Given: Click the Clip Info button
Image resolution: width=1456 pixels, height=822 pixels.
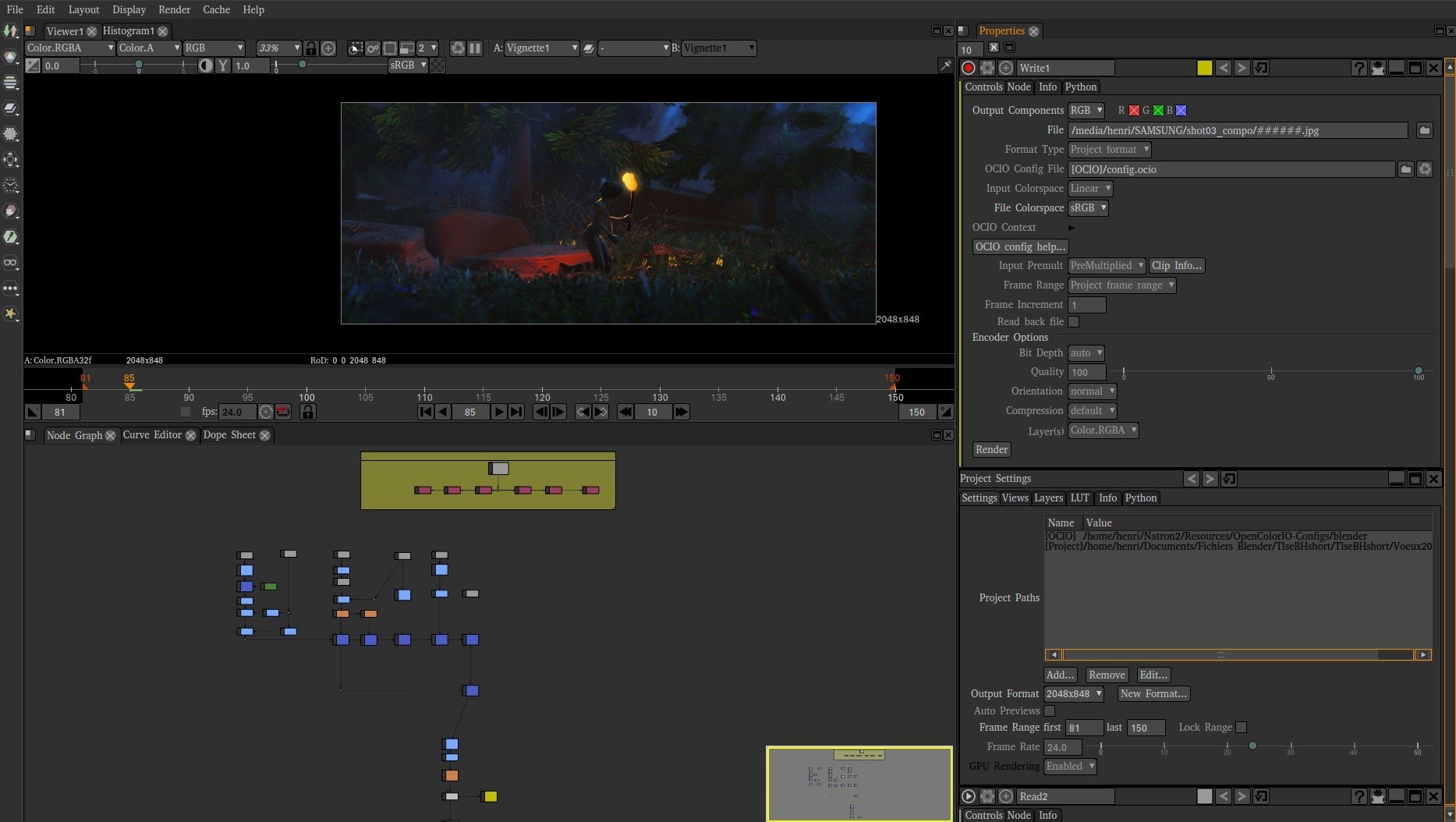Looking at the screenshot, I should click(1176, 266).
